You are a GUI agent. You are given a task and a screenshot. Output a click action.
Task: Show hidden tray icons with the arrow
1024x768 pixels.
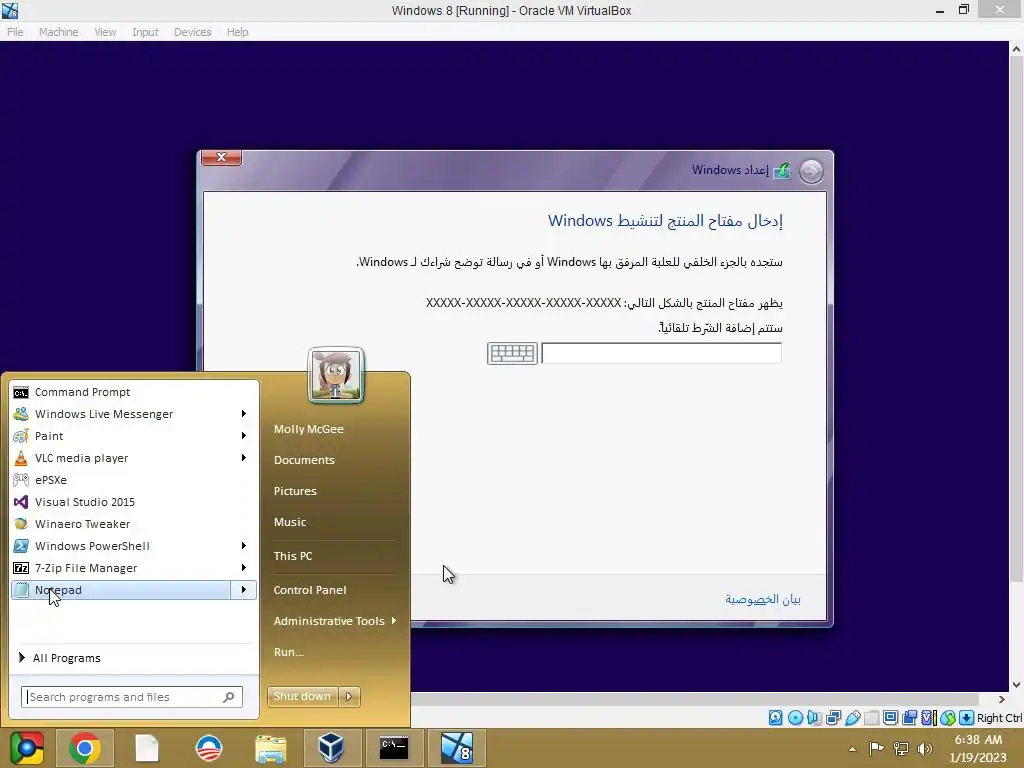[852, 749]
